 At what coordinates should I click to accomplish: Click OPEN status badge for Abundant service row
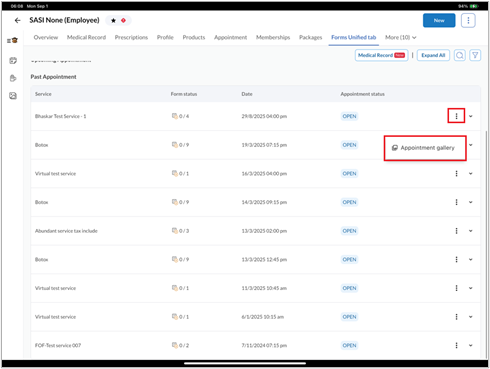tap(349, 231)
